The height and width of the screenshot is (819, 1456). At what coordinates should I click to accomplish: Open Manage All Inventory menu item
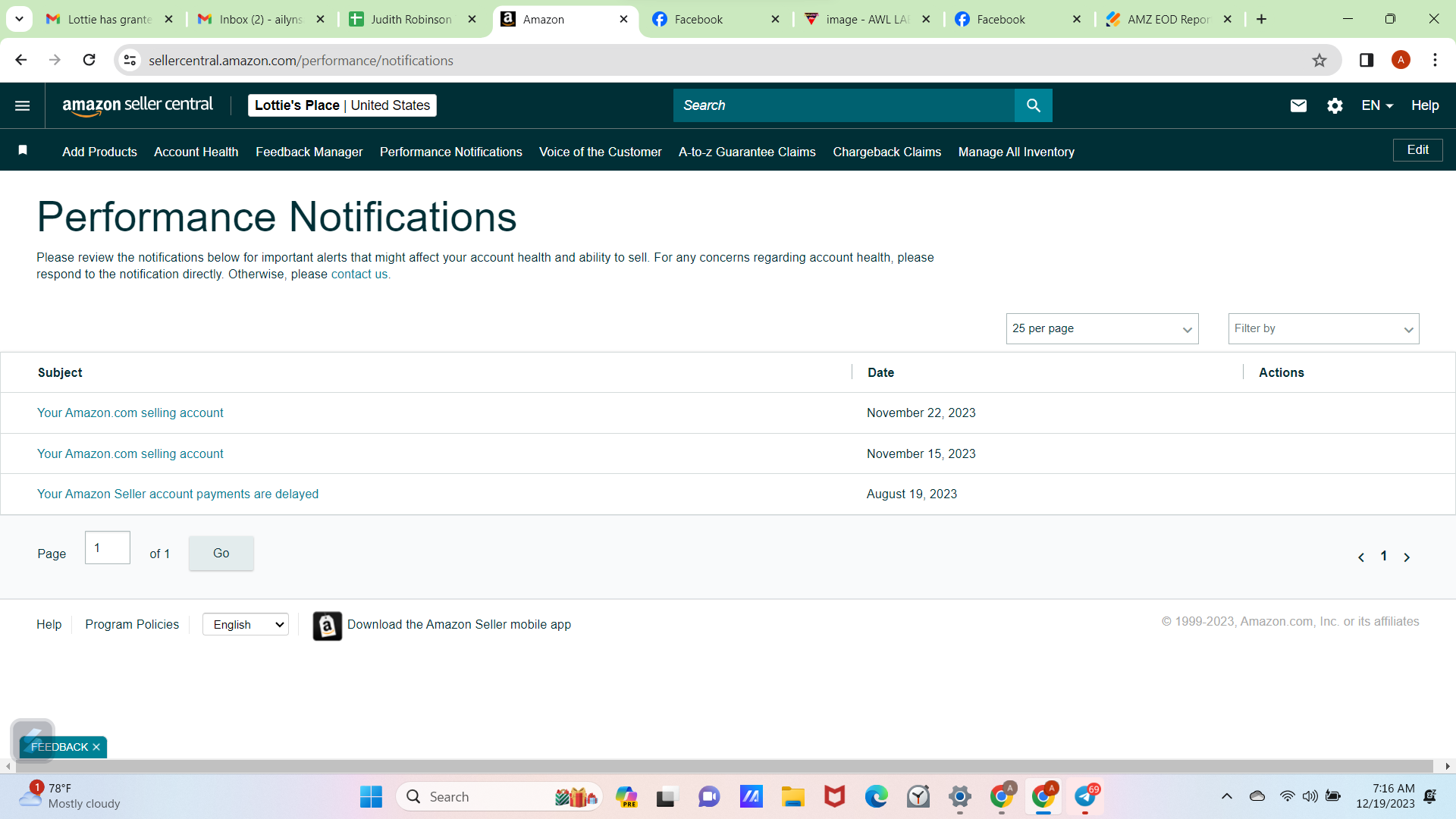coord(1016,152)
